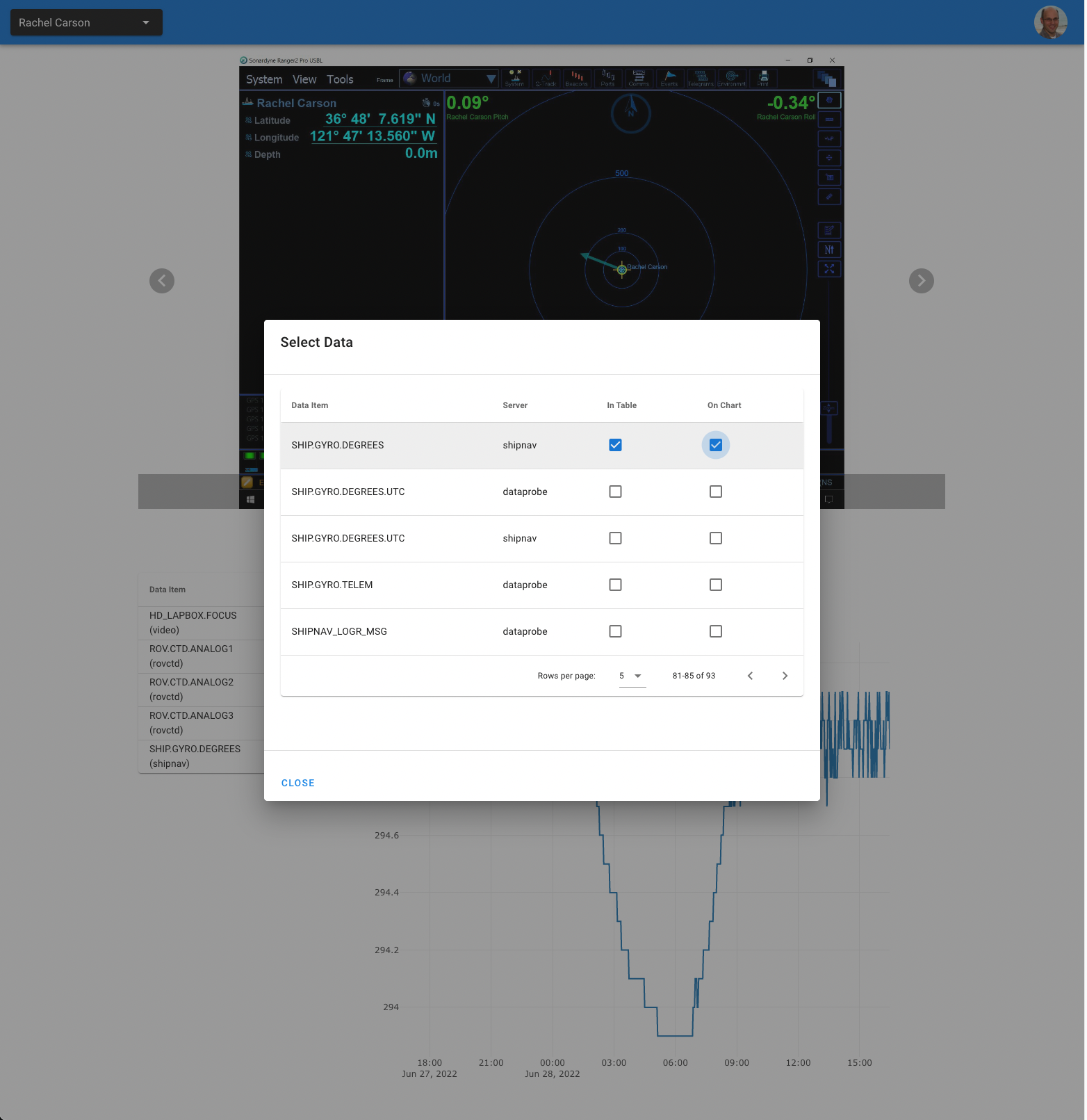
Task: Click On Chart column header
Action: pyautogui.click(x=724, y=405)
